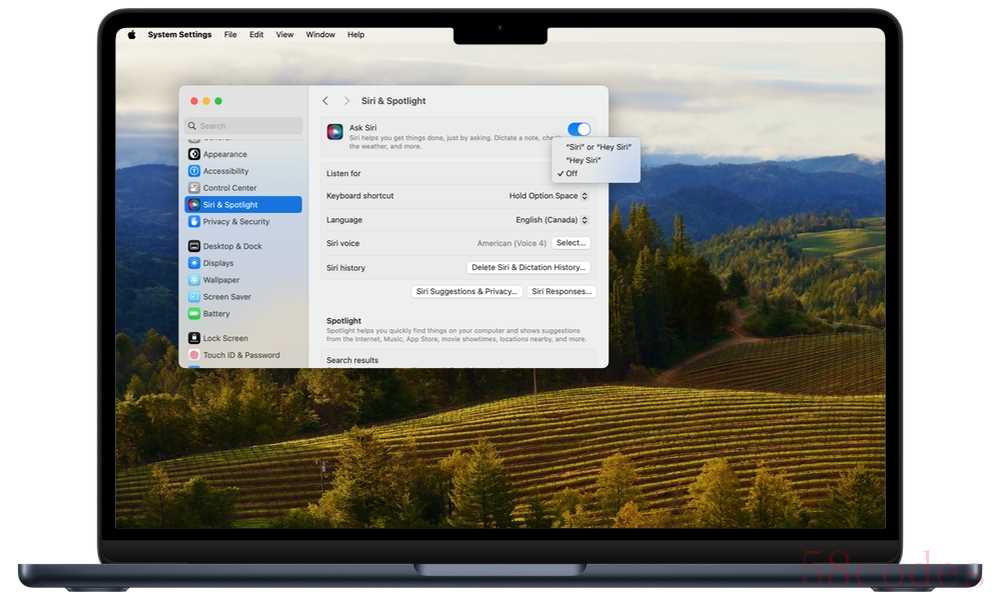The height and width of the screenshot is (600, 1000).
Task: Open the Appearance settings icon in sidebar
Action: 194,154
